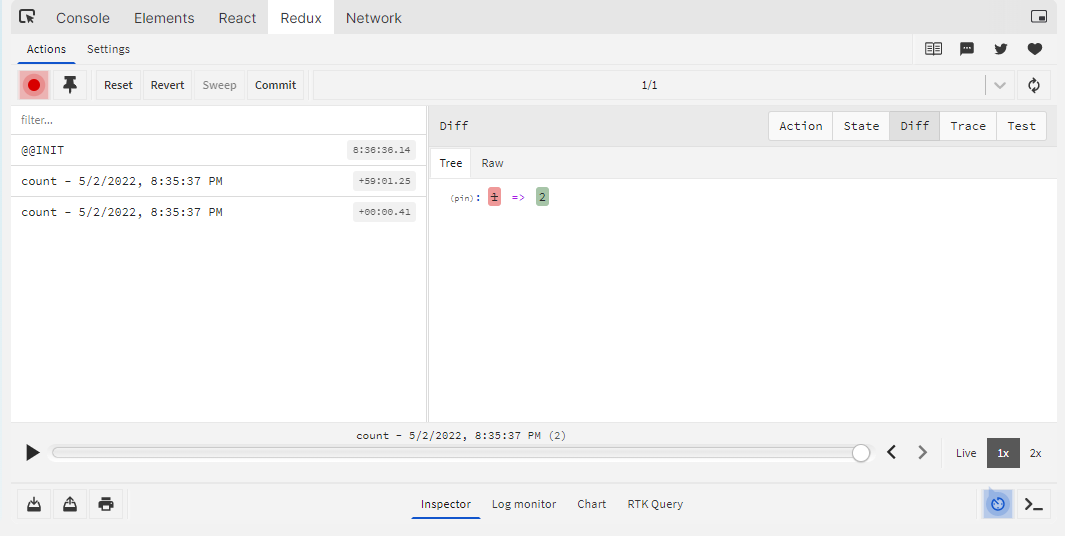1065x536 pixels.
Task: Switch inspector to Trace view
Action: click(968, 126)
